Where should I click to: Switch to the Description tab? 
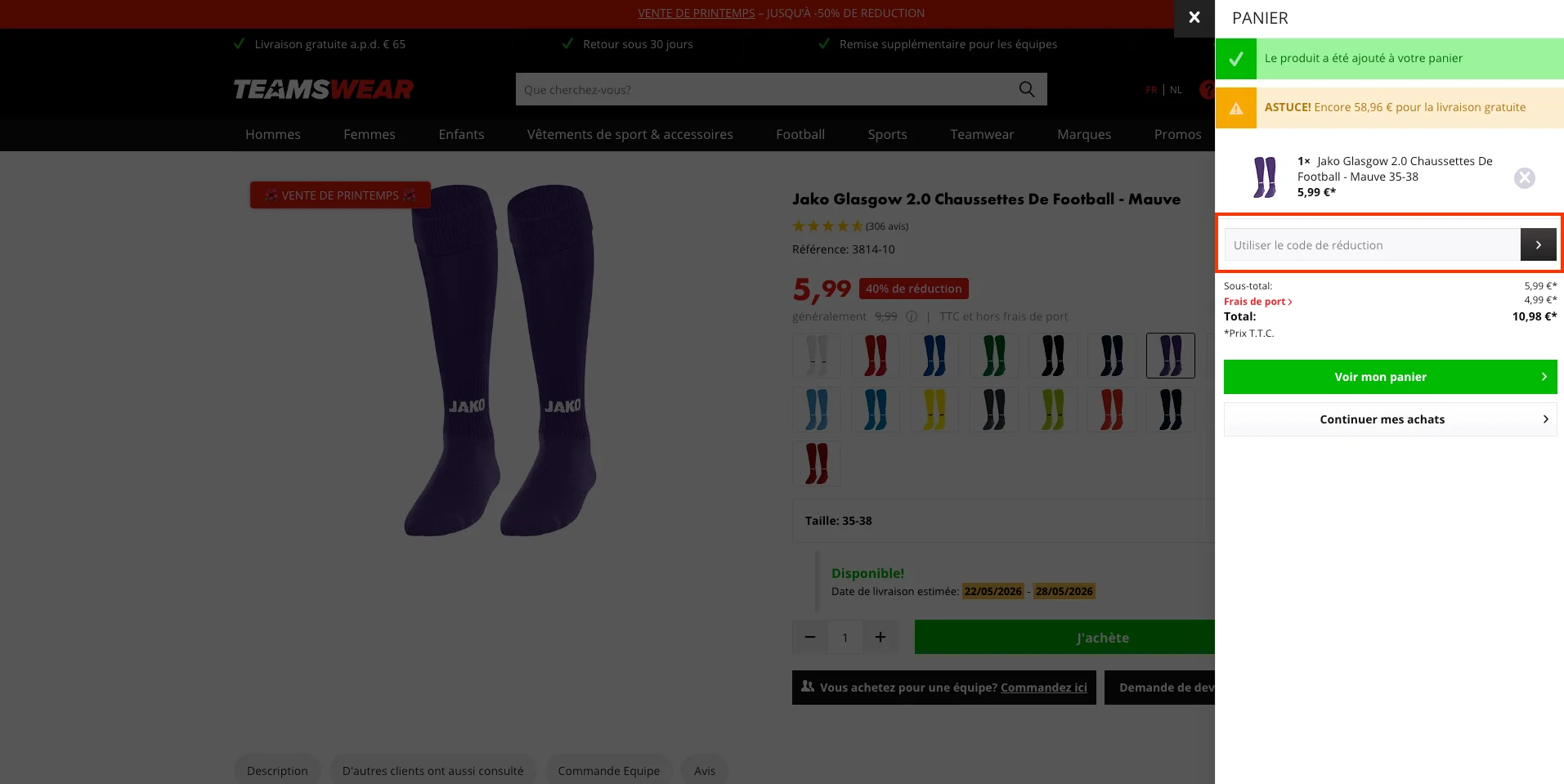pos(277,770)
